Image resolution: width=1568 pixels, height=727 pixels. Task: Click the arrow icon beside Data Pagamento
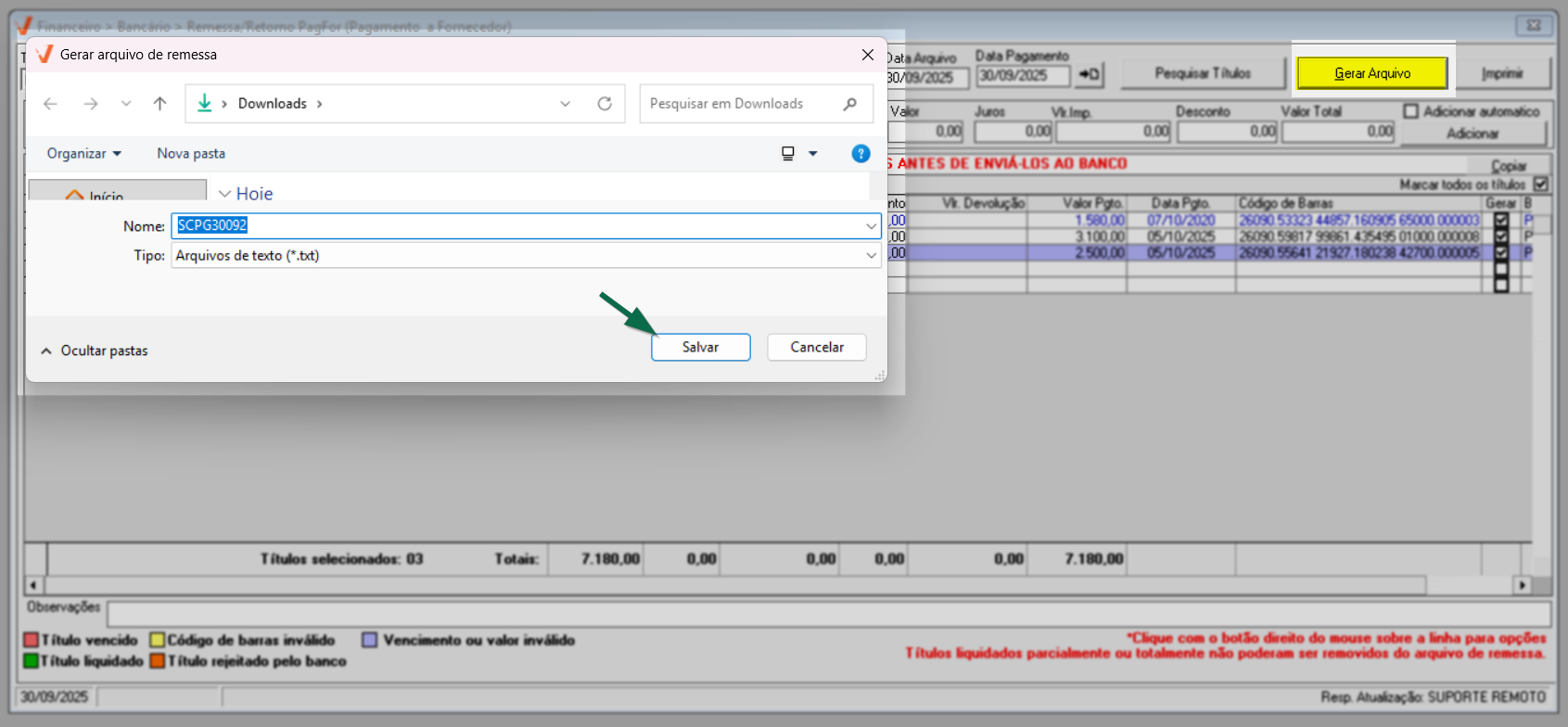coord(1090,75)
